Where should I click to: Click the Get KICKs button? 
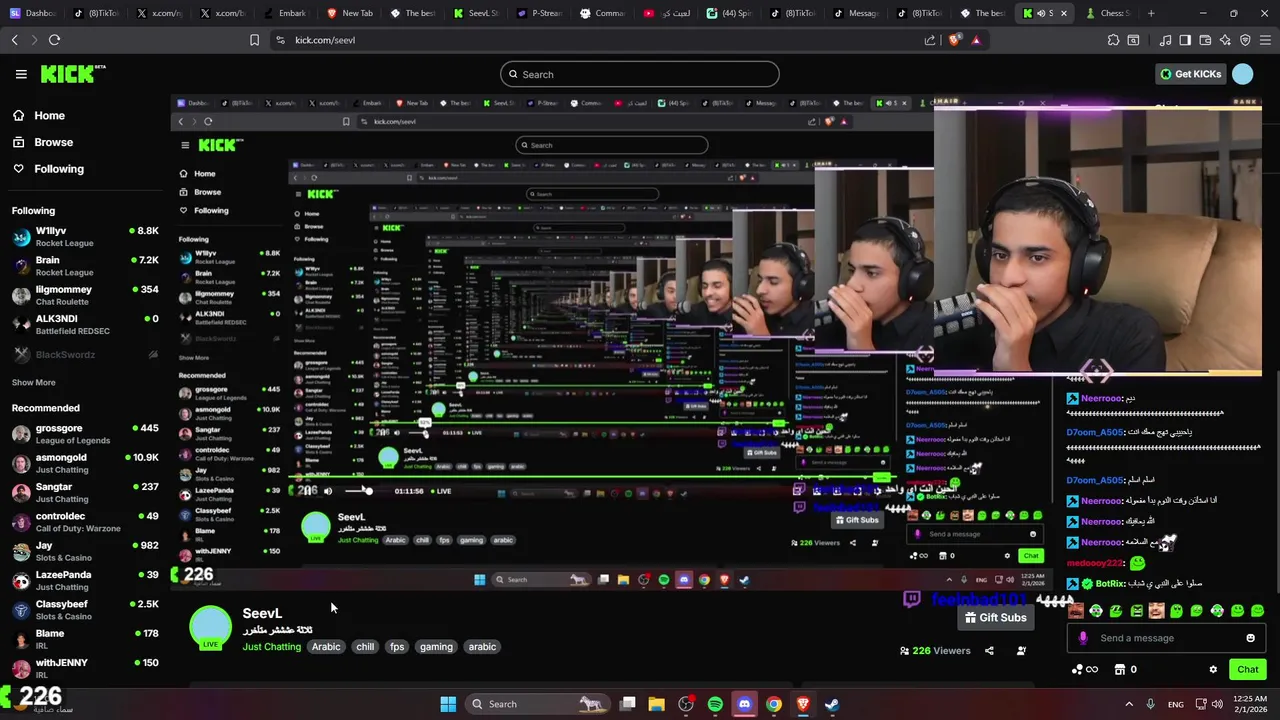point(1191,74)
